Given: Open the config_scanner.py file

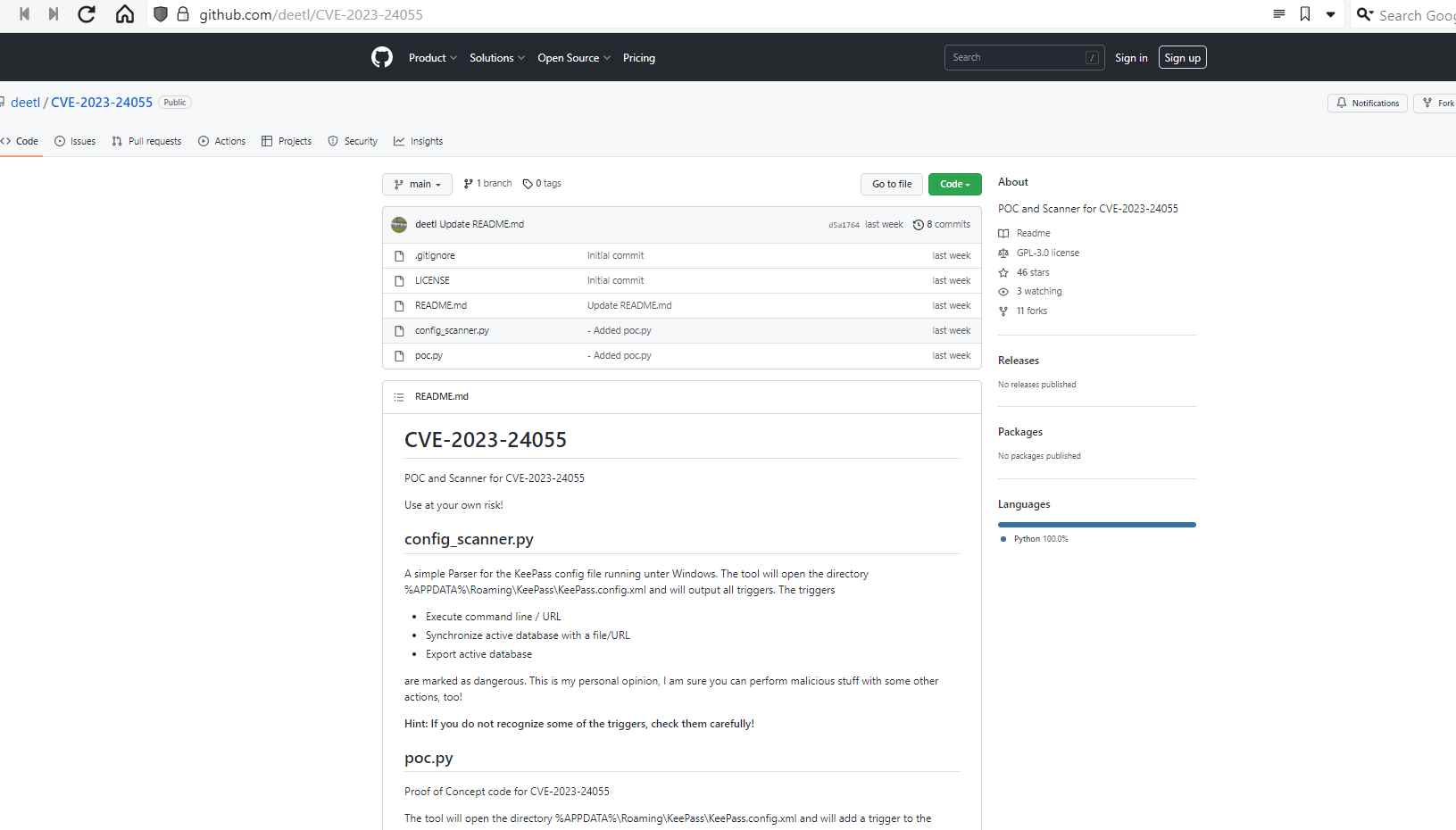Looking at the screenshot, I should 452,330.
